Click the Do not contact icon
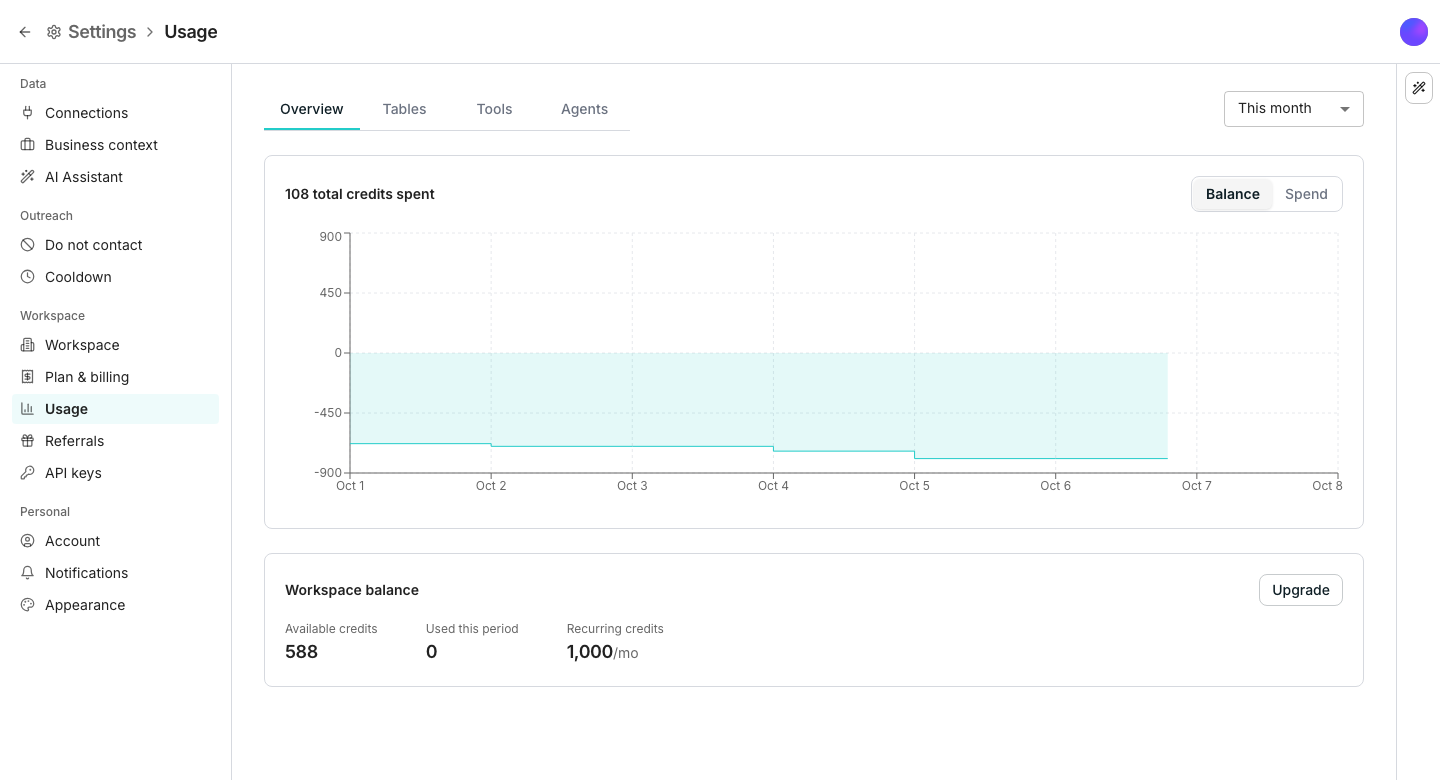The height and width of the screenshot is (780, 1440). tap(27, 245)
